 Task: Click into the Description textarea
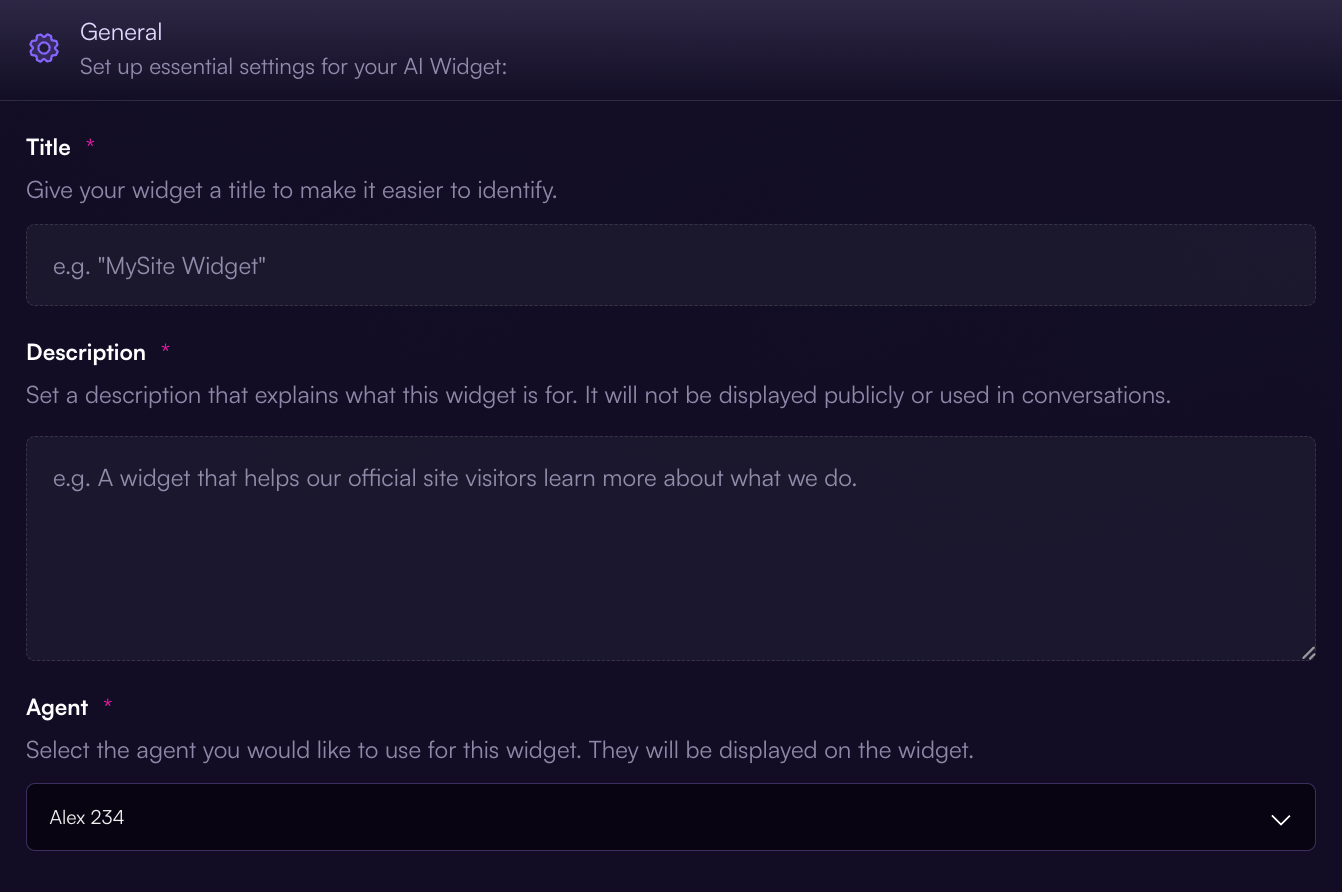coord(670,548)
